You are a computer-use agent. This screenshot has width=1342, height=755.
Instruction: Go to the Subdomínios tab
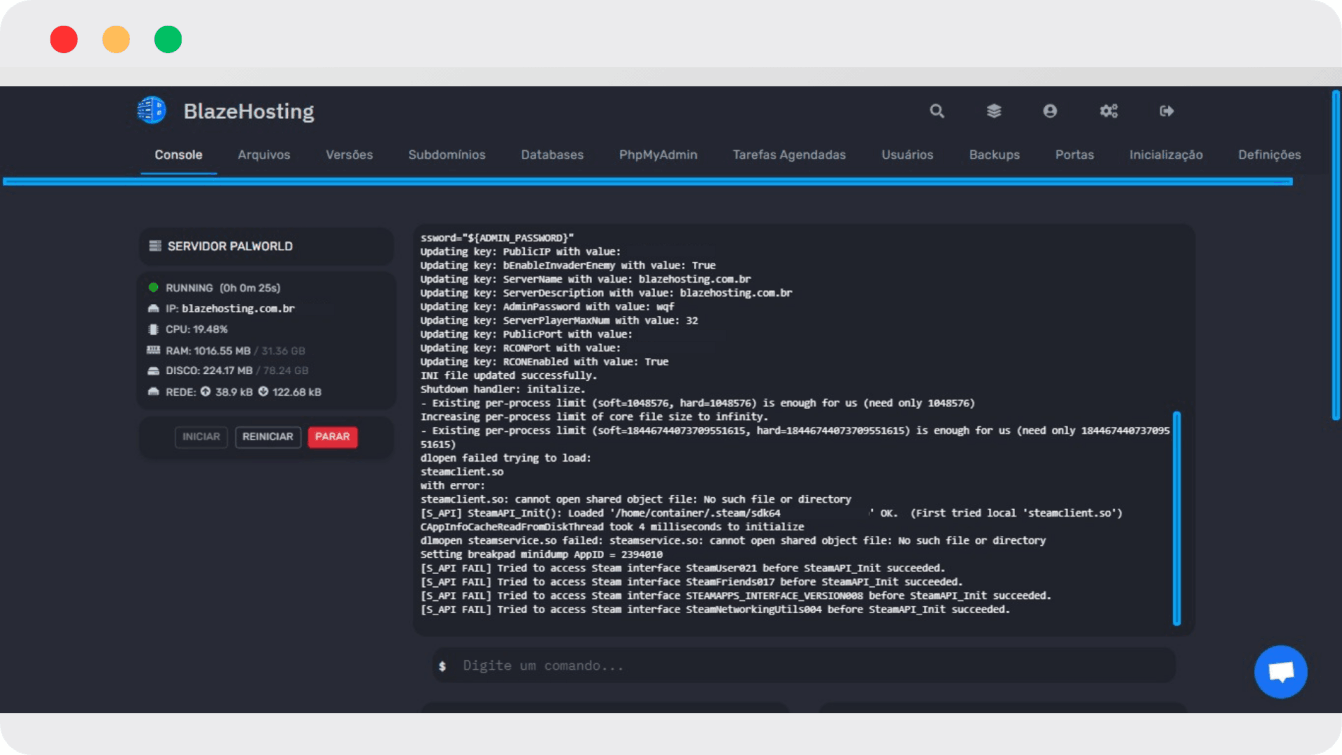[x=447, y=155]
